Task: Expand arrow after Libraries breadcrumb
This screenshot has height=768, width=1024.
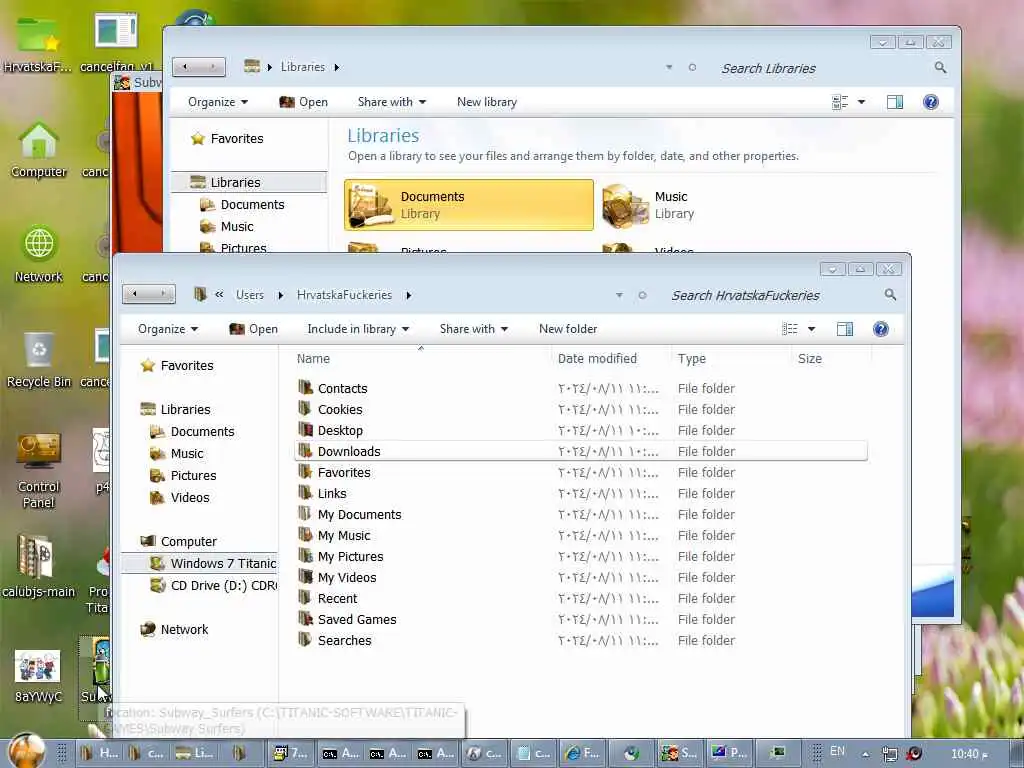Action: point(336,67)
